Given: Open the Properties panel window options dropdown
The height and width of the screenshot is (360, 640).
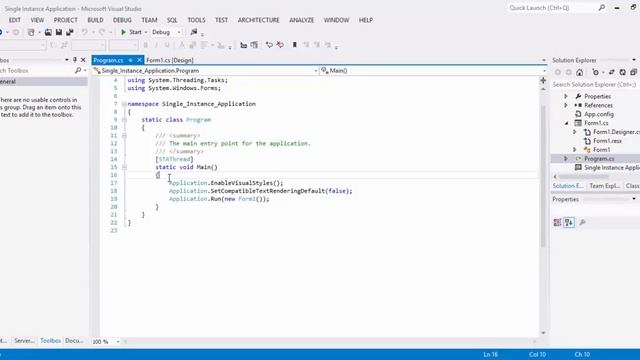Looking at the screenshot, I should (x=634, y=199).
